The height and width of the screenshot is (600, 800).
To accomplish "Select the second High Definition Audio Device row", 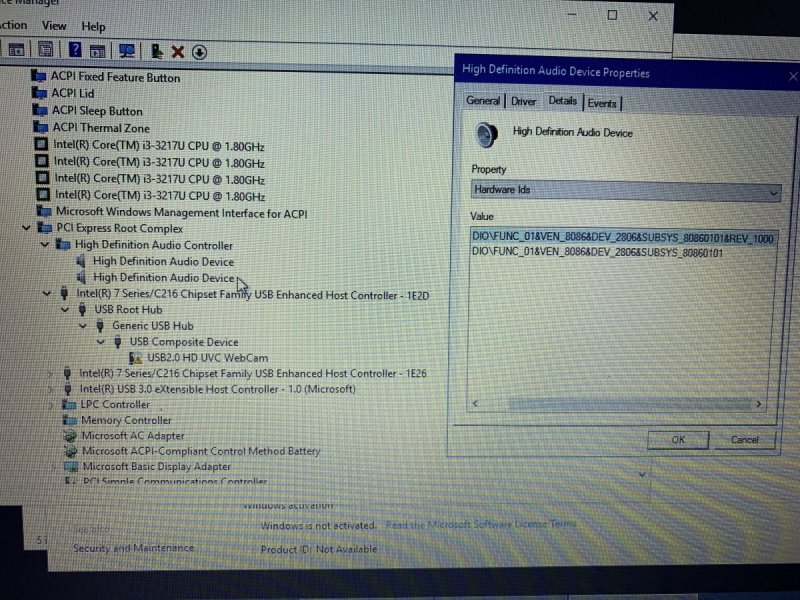I will (163, 278).
